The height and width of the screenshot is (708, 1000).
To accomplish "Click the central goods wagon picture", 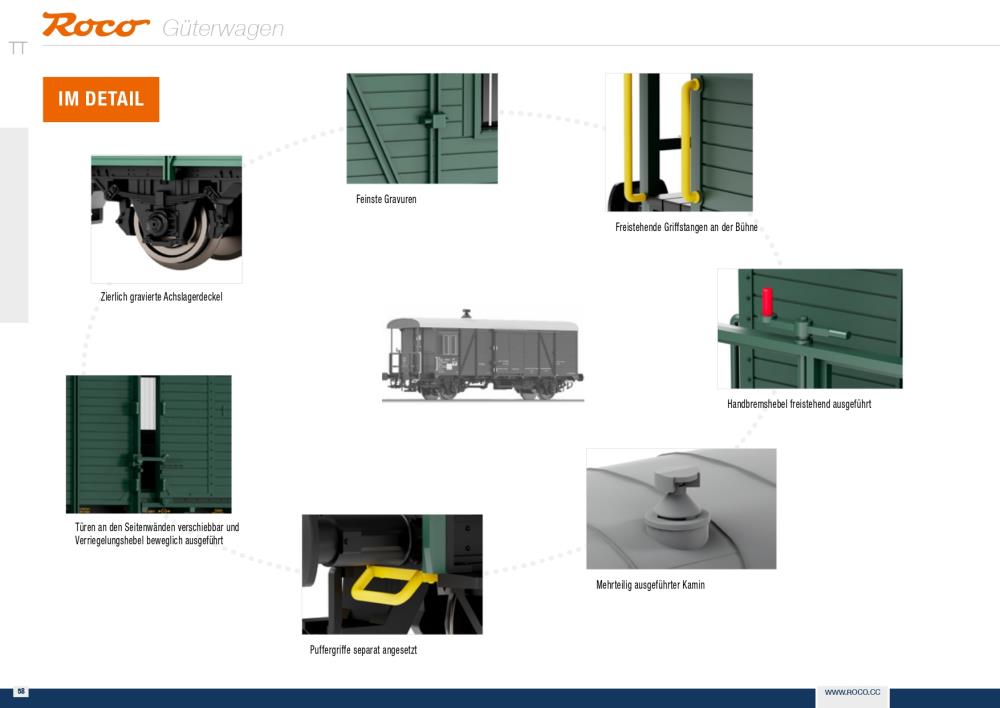I will pyautogui.click(x=483, y=356).
